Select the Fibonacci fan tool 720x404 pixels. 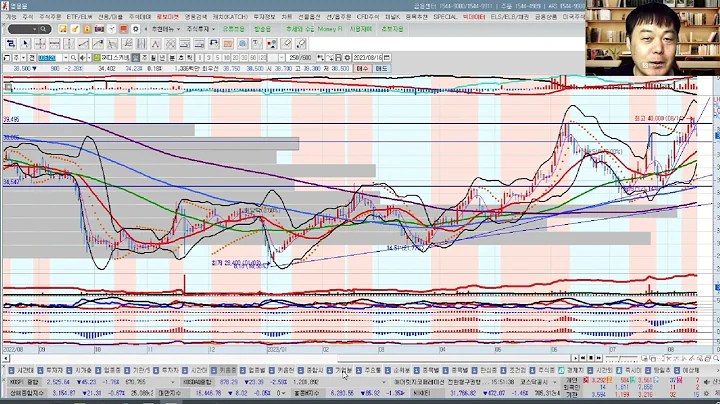126,44
